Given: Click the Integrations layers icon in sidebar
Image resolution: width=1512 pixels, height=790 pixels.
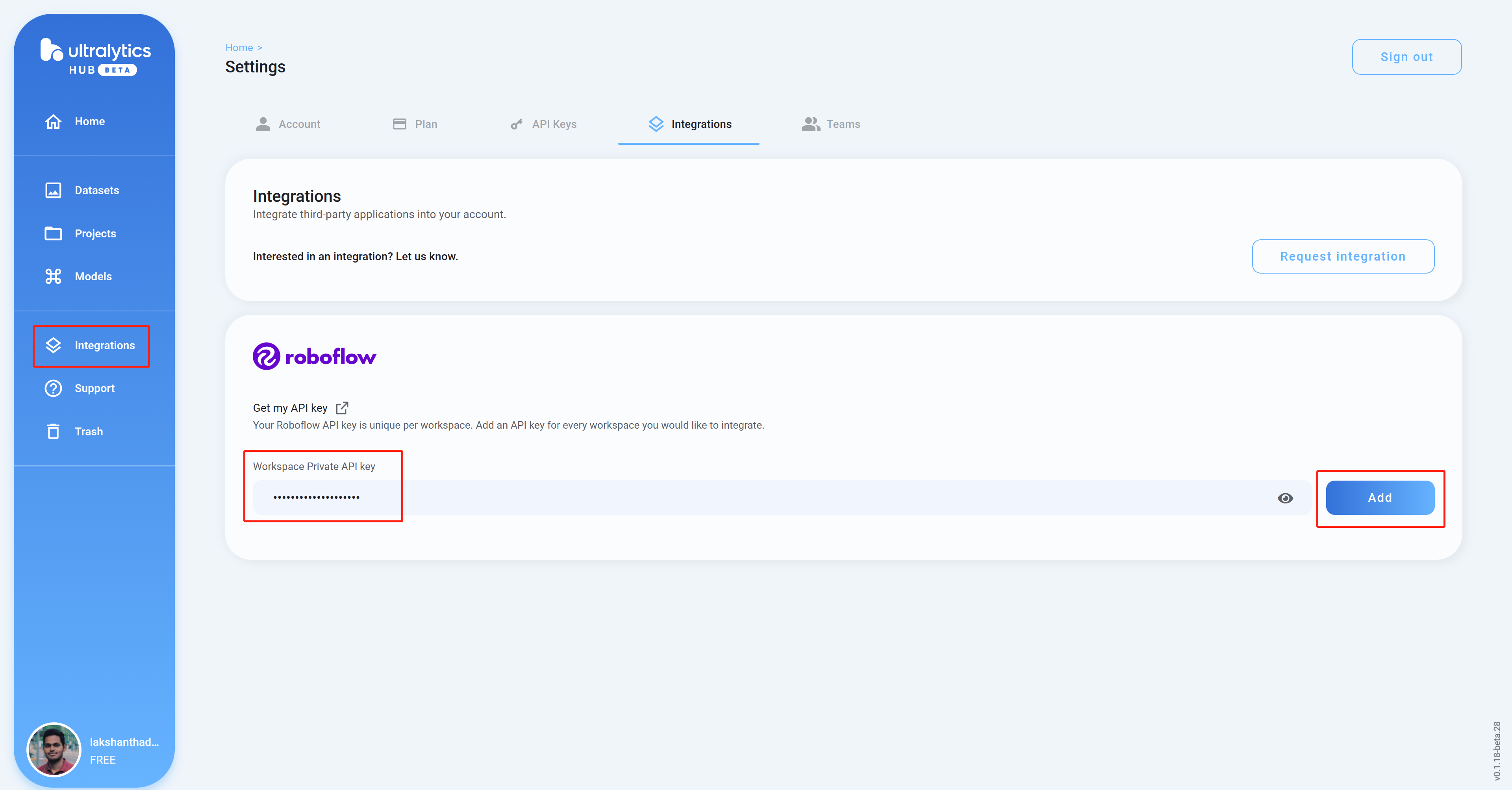Looking at the screenshot, I should pos(53,345).
